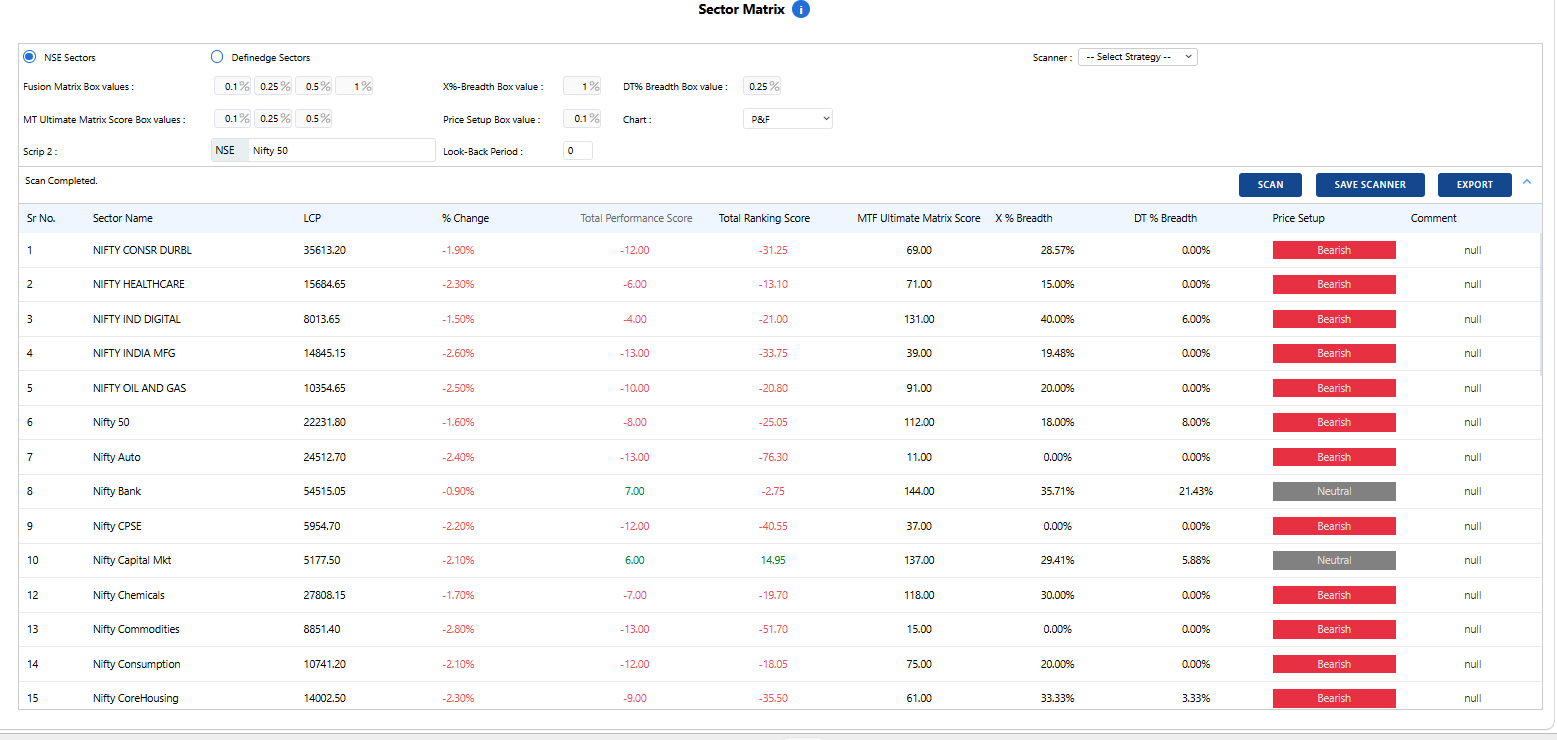
Task: Select the Definedge Sectors radio button
Action: pos(217,57)
